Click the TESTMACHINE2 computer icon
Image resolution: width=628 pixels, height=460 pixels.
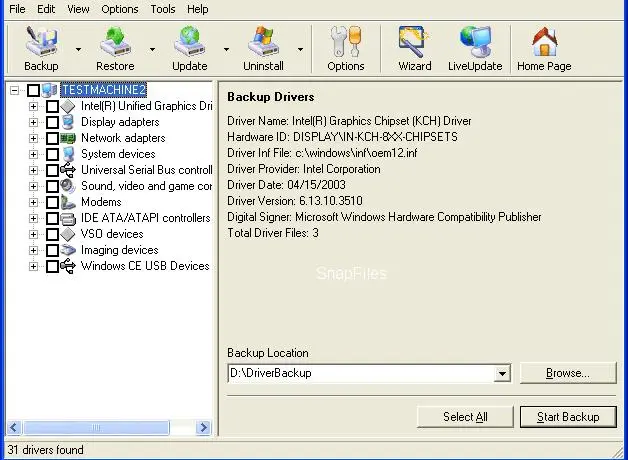(50, 90)
